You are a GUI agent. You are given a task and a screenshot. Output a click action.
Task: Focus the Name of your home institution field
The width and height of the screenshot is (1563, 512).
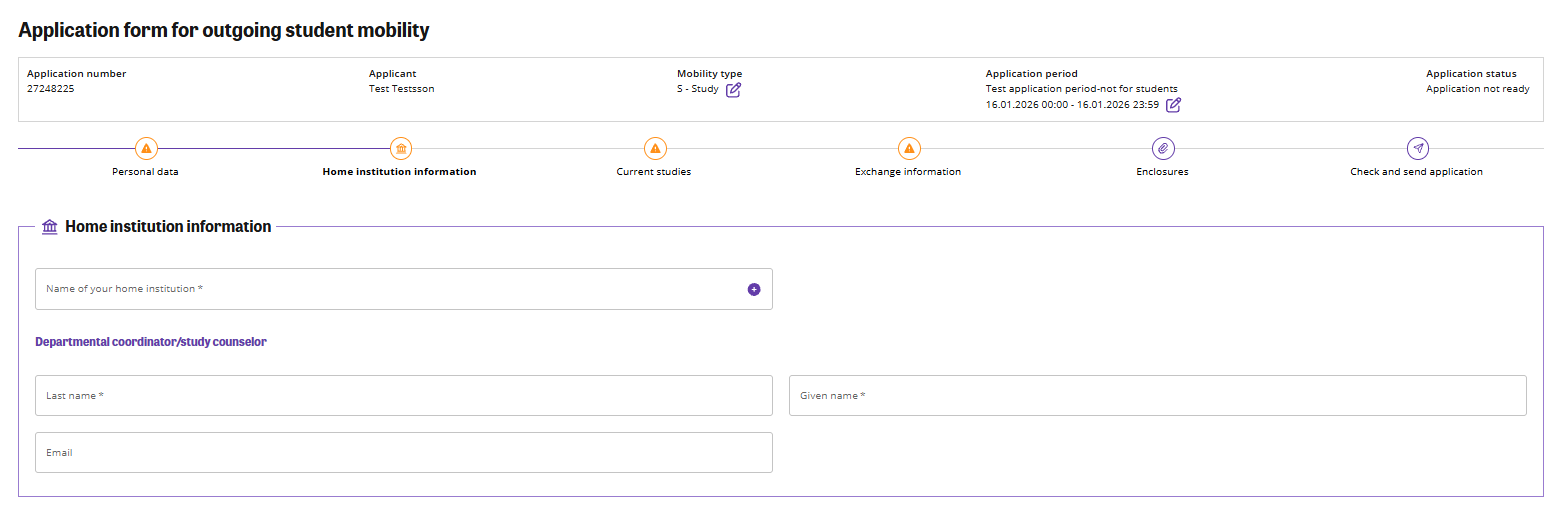(x=390, y=289)
